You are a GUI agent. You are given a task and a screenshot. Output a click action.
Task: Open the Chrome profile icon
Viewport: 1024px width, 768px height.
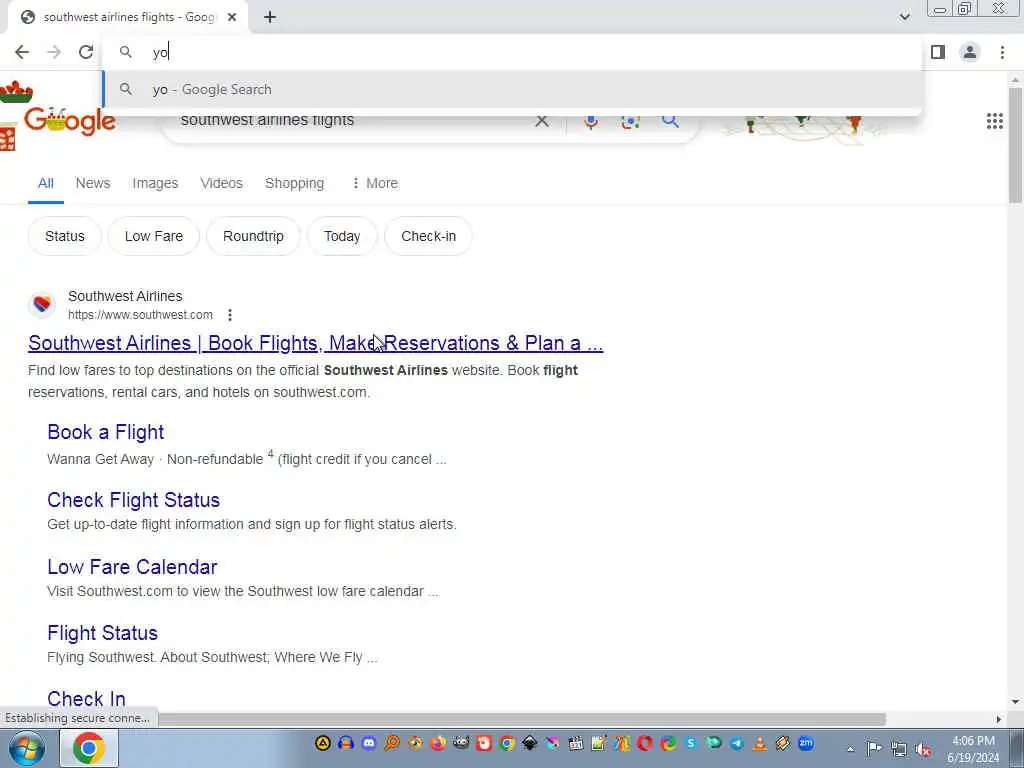(x=970, y=52)
